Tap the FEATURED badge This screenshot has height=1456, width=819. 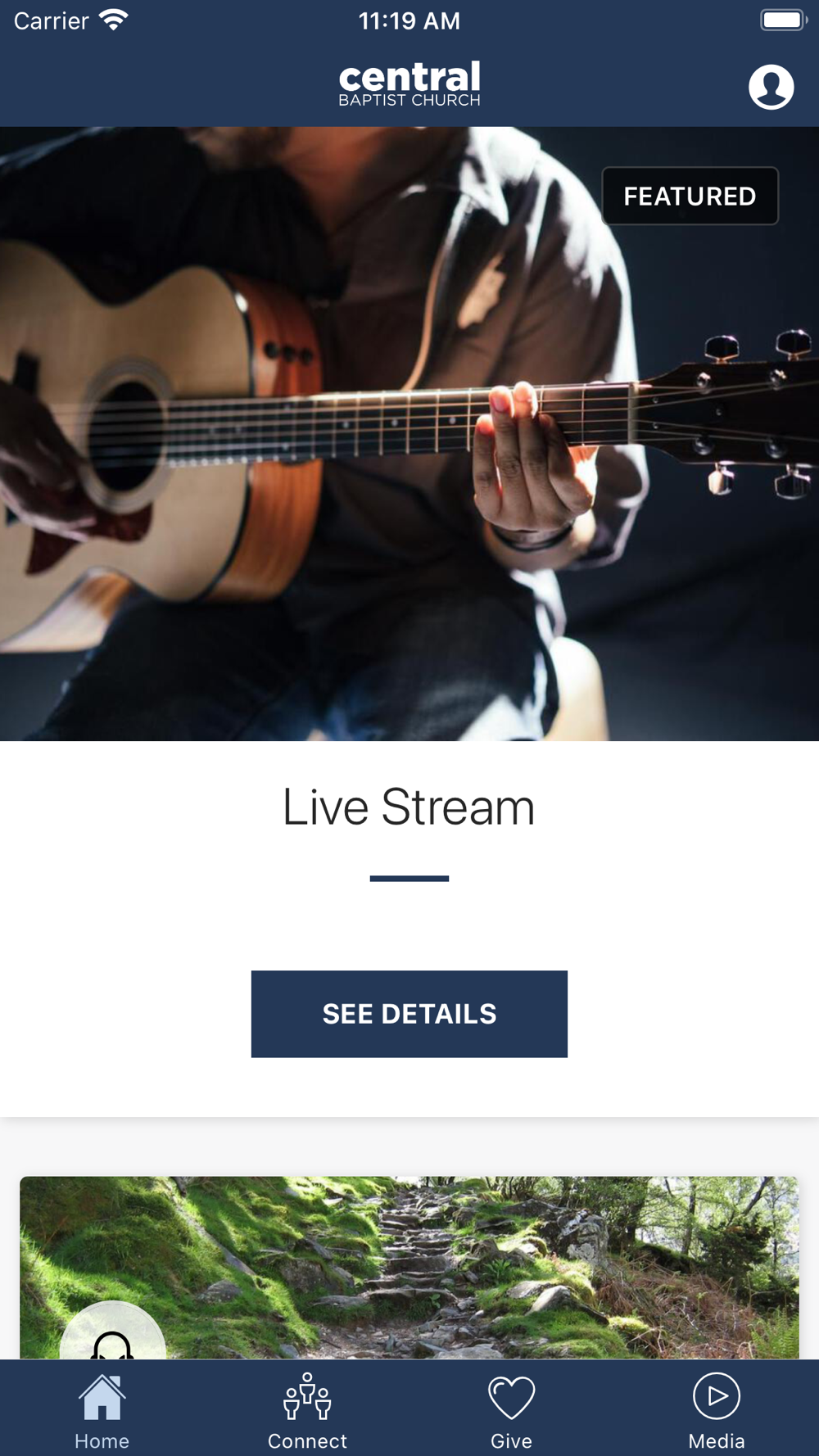coord(690,196)
